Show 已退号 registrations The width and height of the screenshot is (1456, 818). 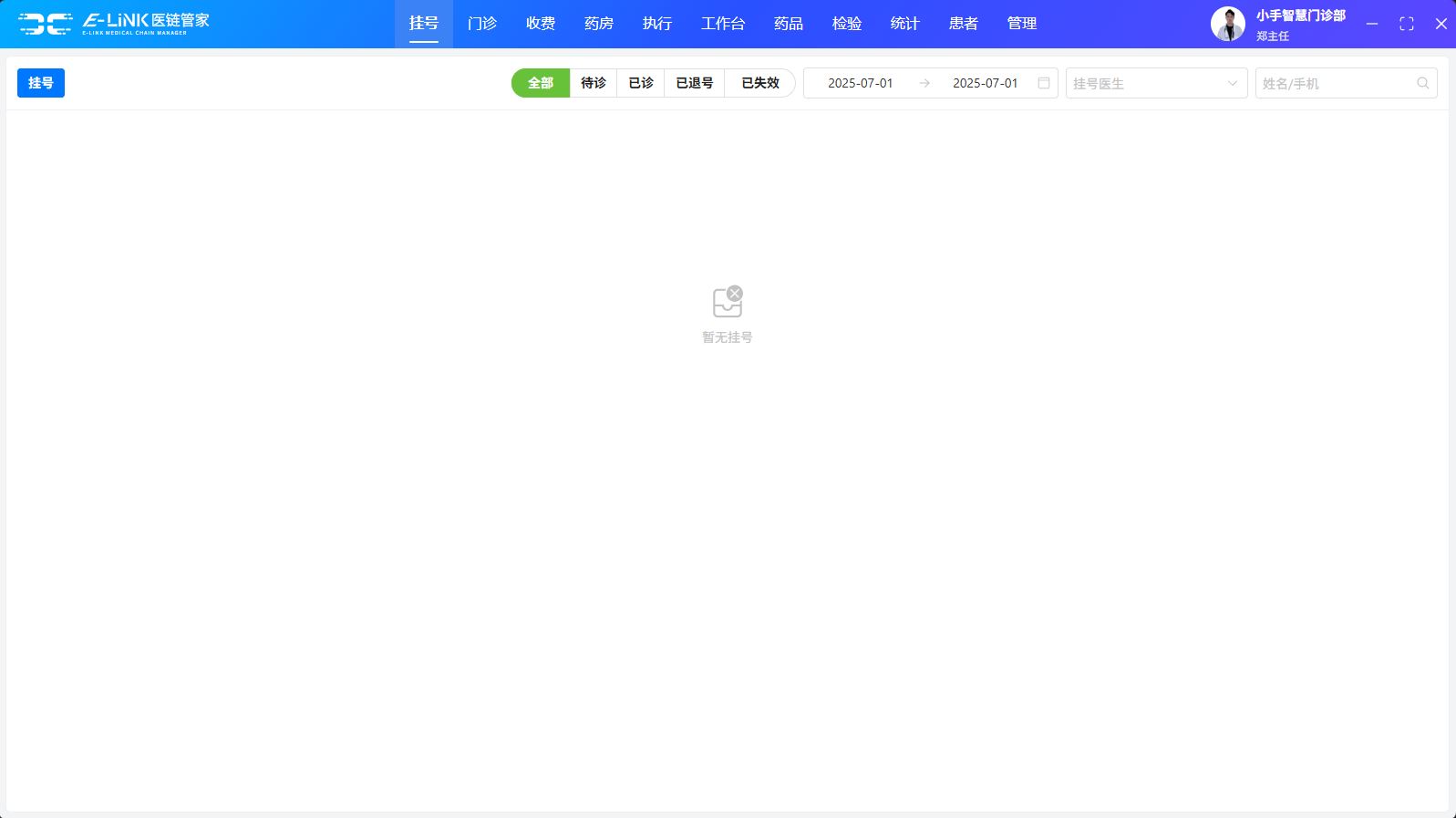(x=694, y=83)
